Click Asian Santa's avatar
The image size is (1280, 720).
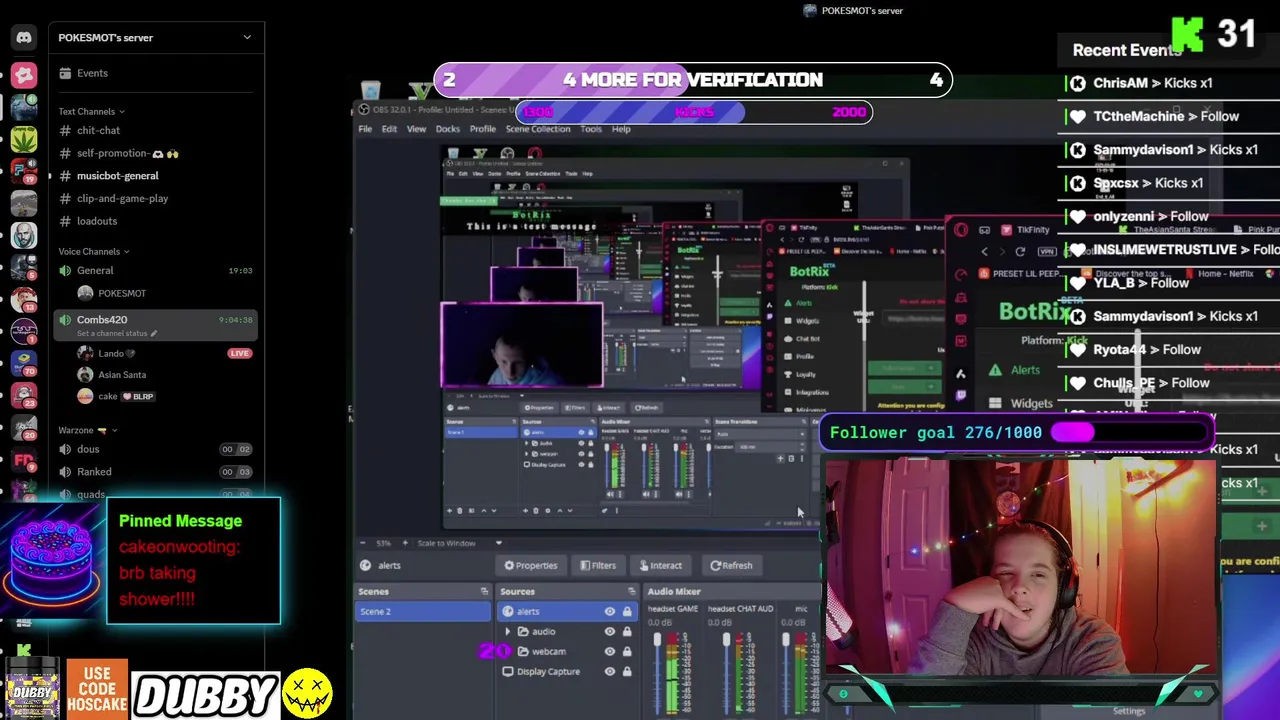coord(85,375)
